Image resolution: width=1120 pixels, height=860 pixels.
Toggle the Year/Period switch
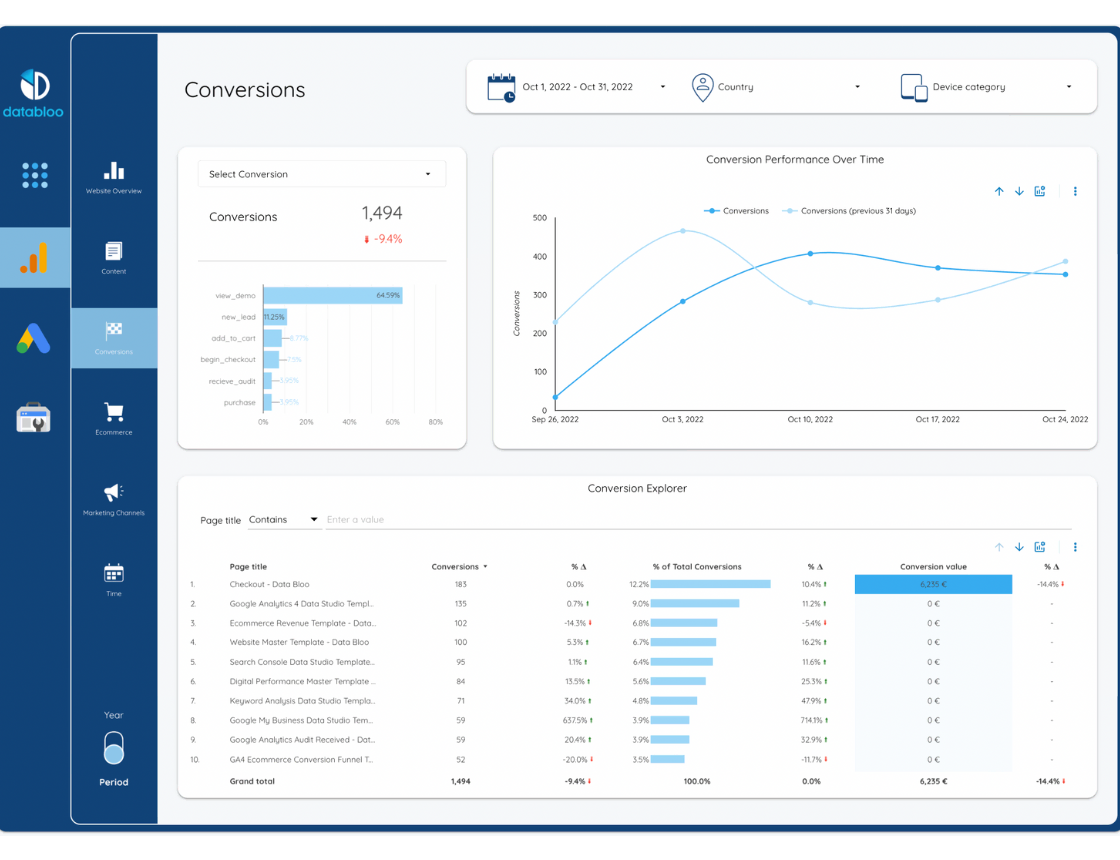click(x=113, y=748)
